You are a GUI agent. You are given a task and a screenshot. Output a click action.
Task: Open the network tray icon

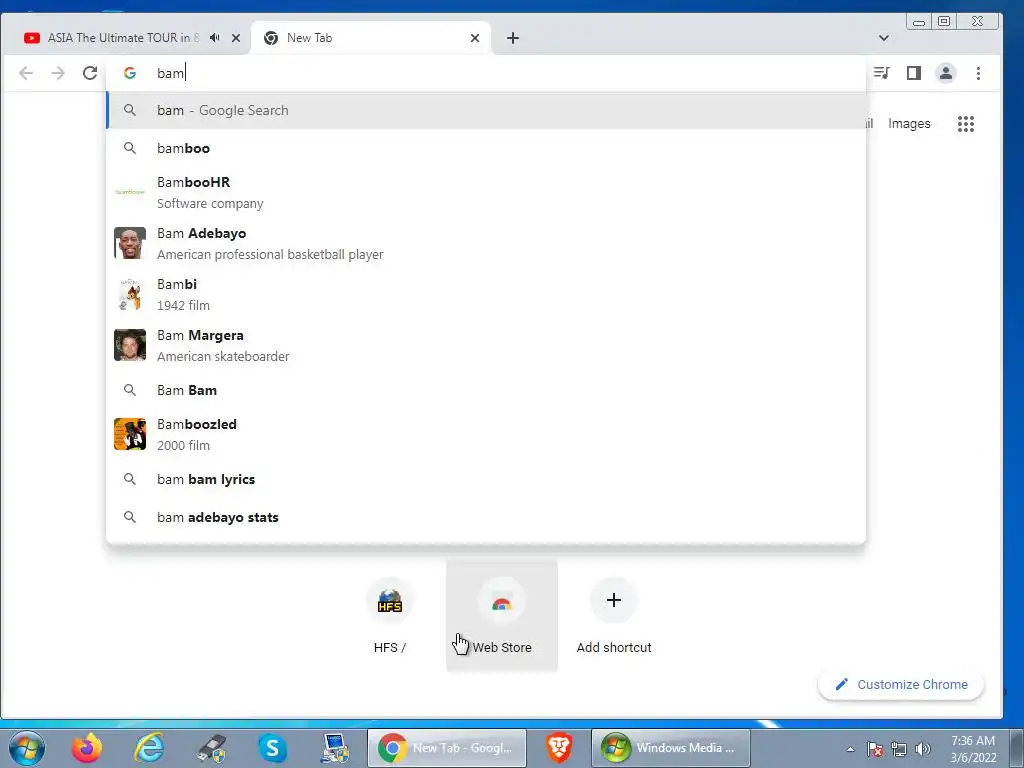(x=899, y=749)
